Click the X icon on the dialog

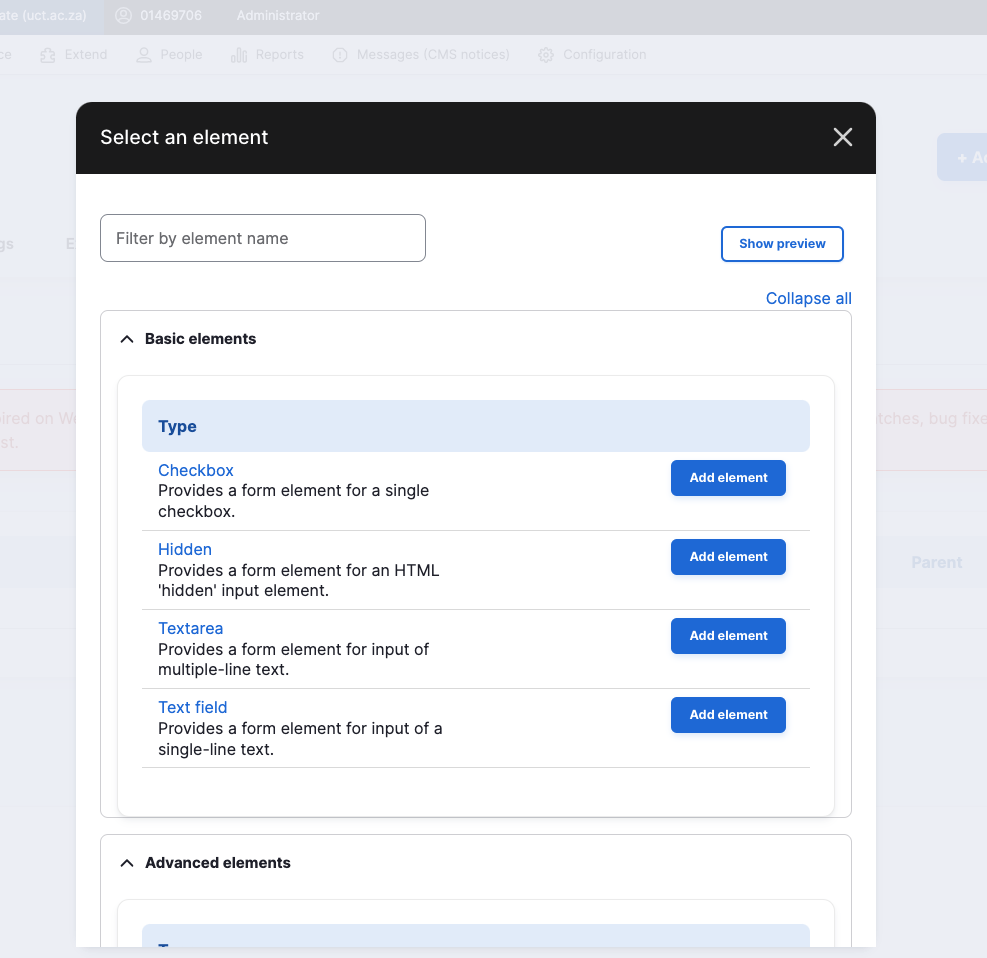(x=842, y=137)
